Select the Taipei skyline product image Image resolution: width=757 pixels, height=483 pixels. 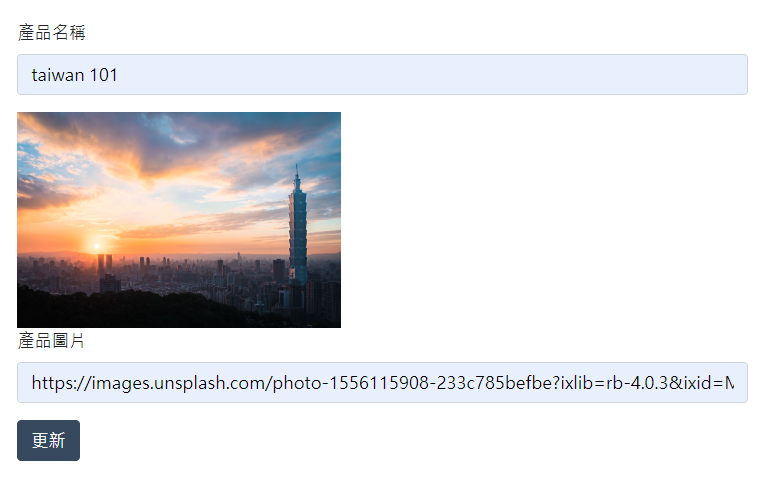pyautogui.click(x=179, y=220)
